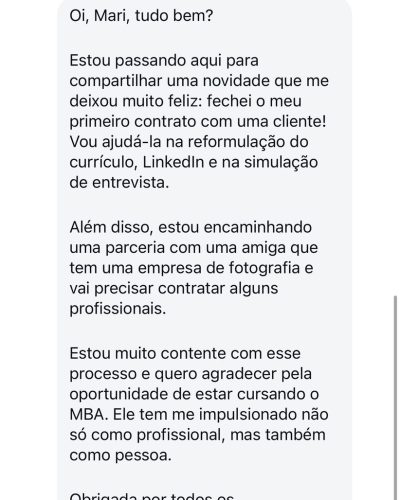Screen dimensions: 400x500
Task: Click the line "Além disso, estou encaminhando"
Action: click(191, 227)
